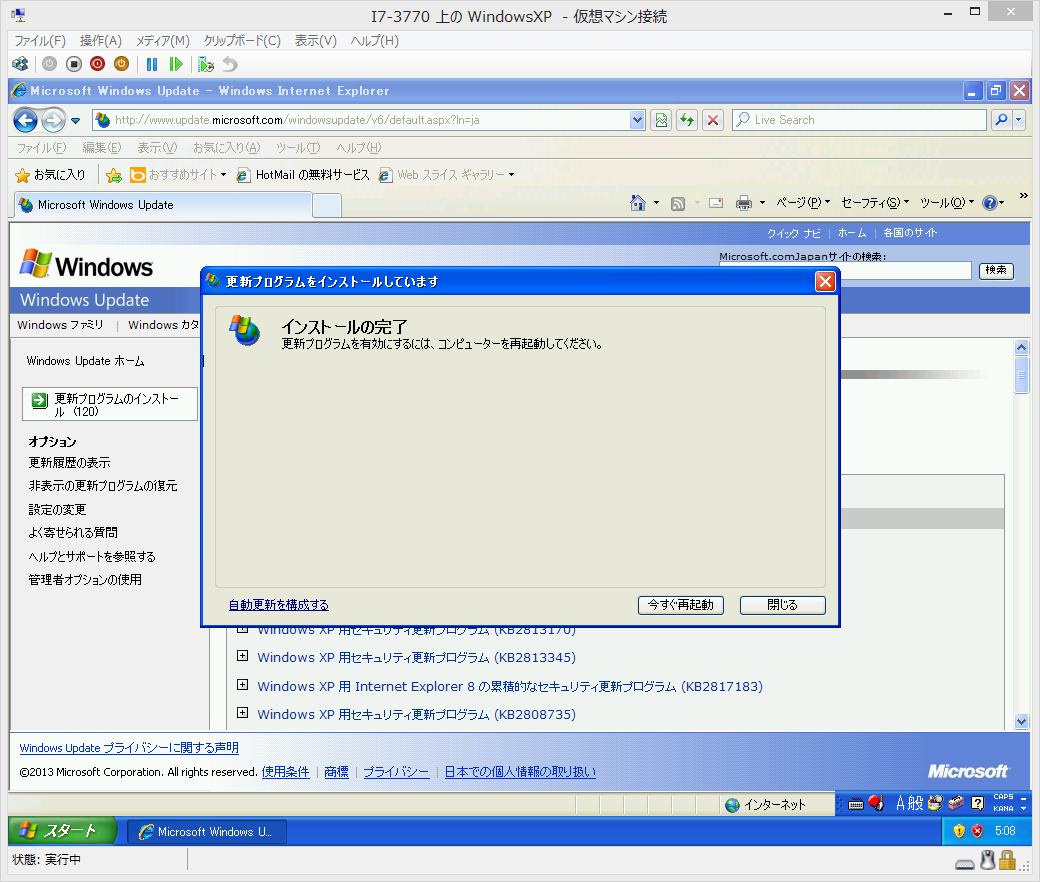Viewport: 1040px width, 882px height.
Task: Open 自動更新を構成する link
Action: (279, 605)
